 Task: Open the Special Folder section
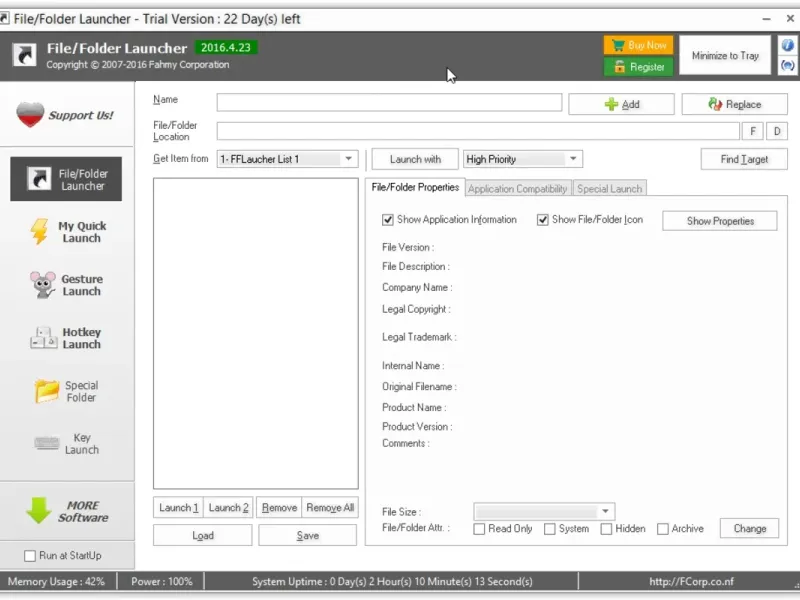coord(66,391)
